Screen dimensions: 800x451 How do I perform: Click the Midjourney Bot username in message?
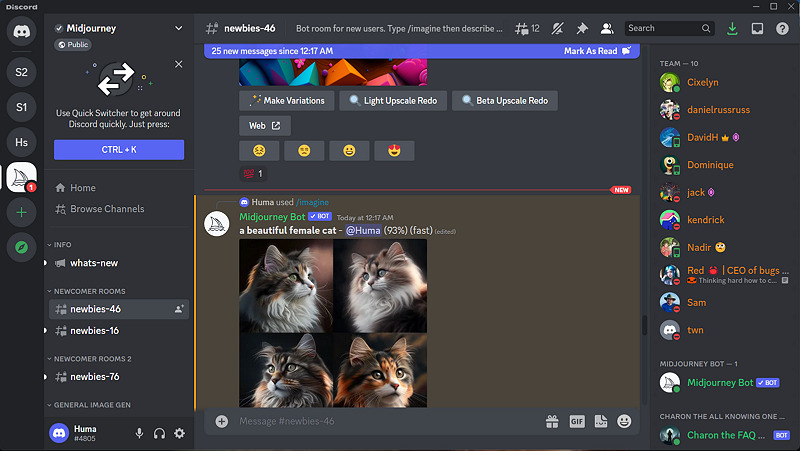point(272,217)
